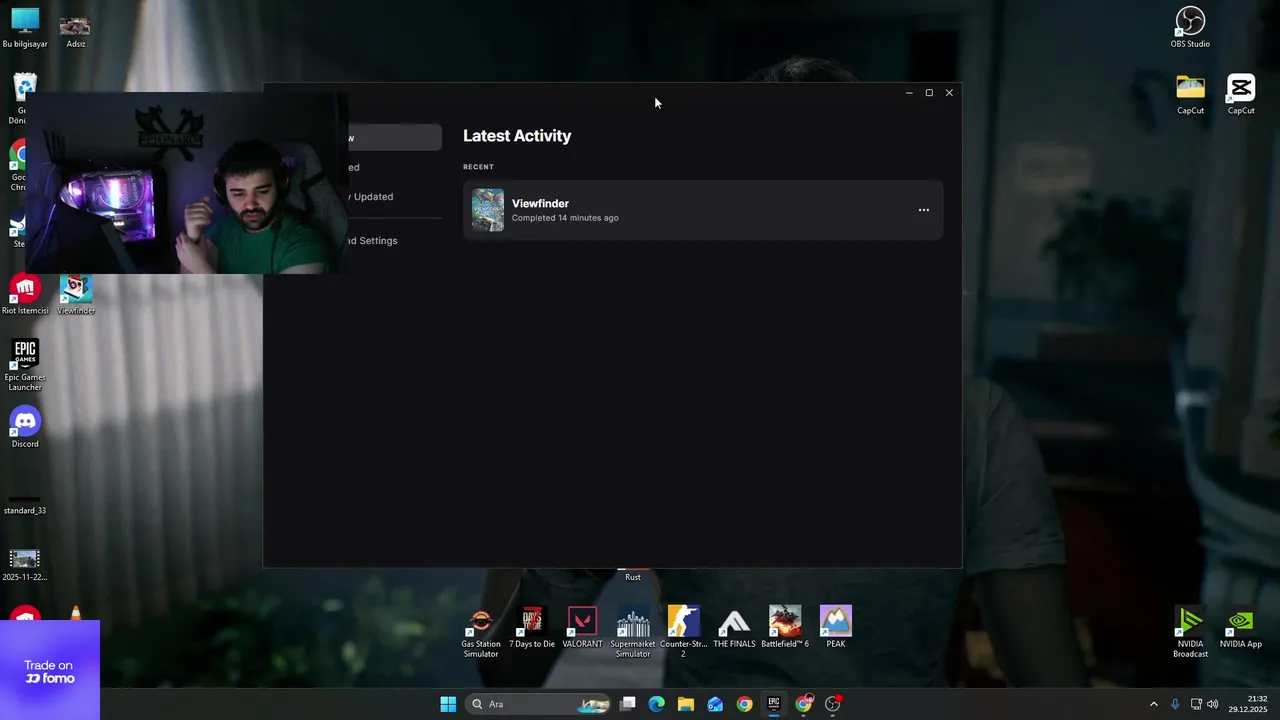
Task: Select the PEAK desktop shortcut
Action: point(836,628)
